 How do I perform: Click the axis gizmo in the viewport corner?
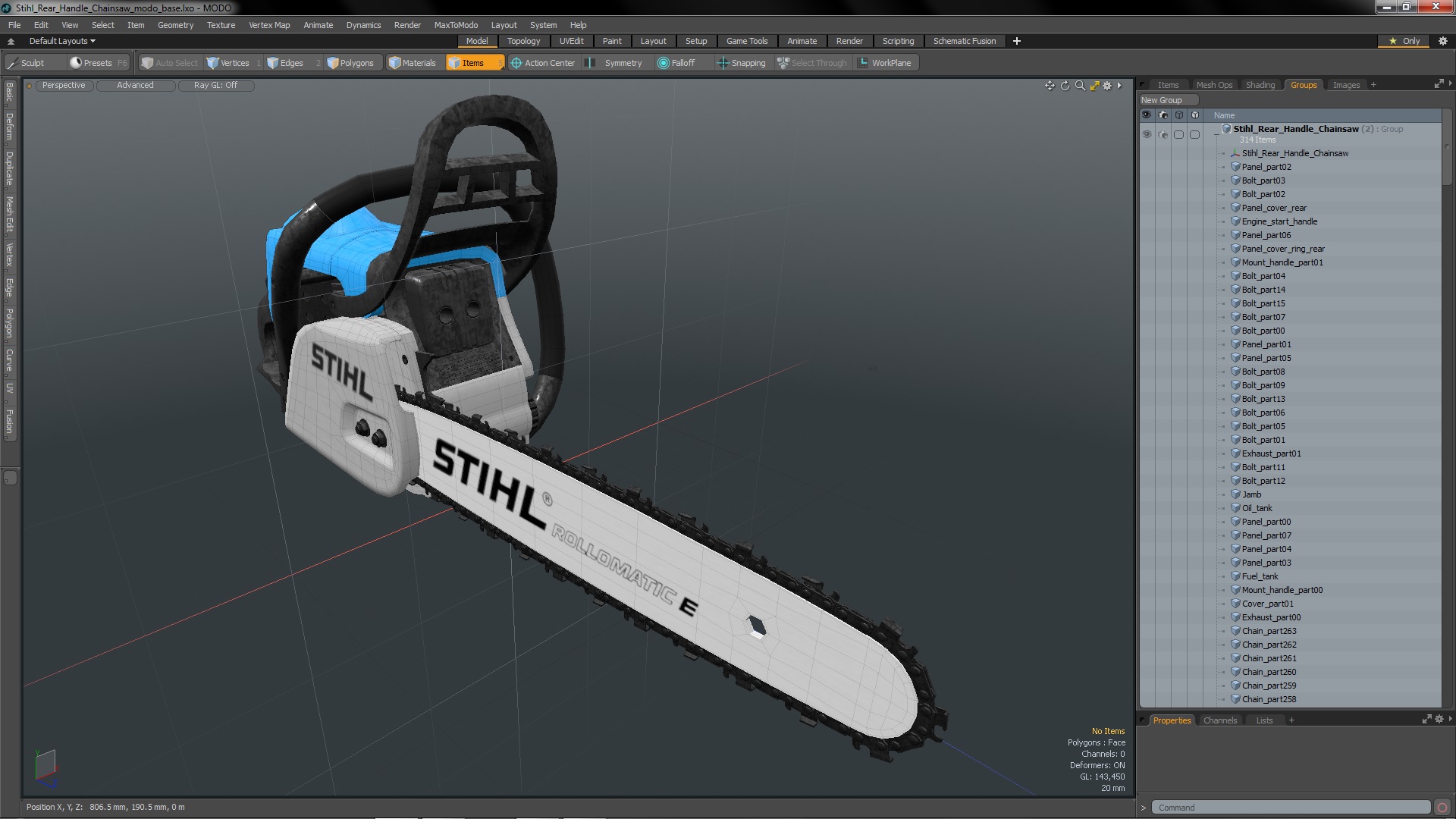coord(45,767)
